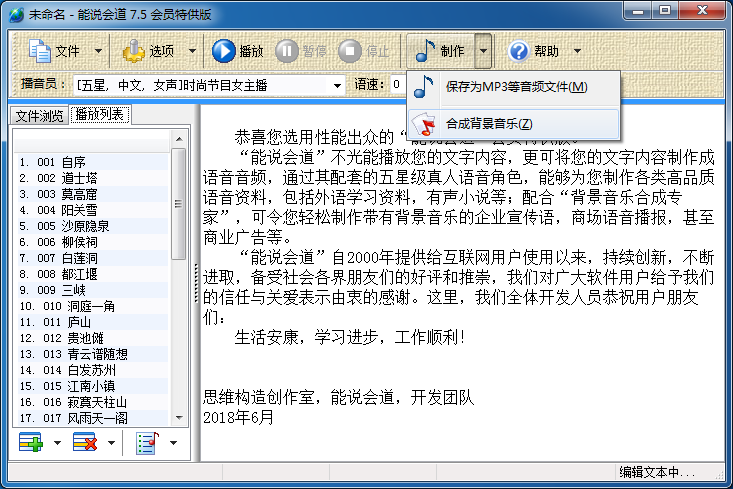The image size is (733, 489).
Task: Select playlist item 011 庐山
Action: [93, 322]
